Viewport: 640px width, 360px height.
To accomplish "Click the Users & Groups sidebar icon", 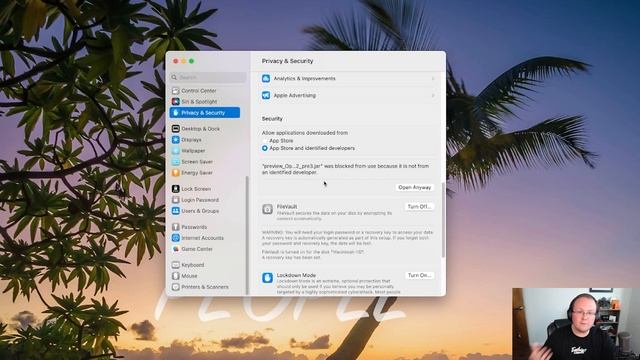I will click(x=176, y=211).
